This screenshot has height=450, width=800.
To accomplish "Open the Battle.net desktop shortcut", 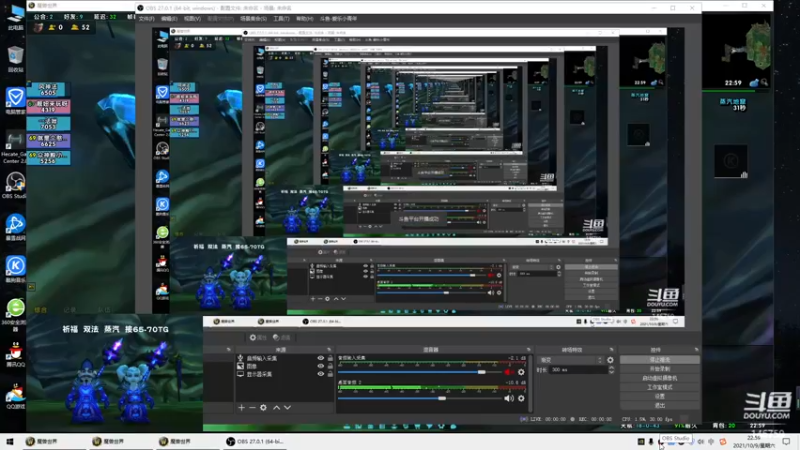I will click(15, 227).
